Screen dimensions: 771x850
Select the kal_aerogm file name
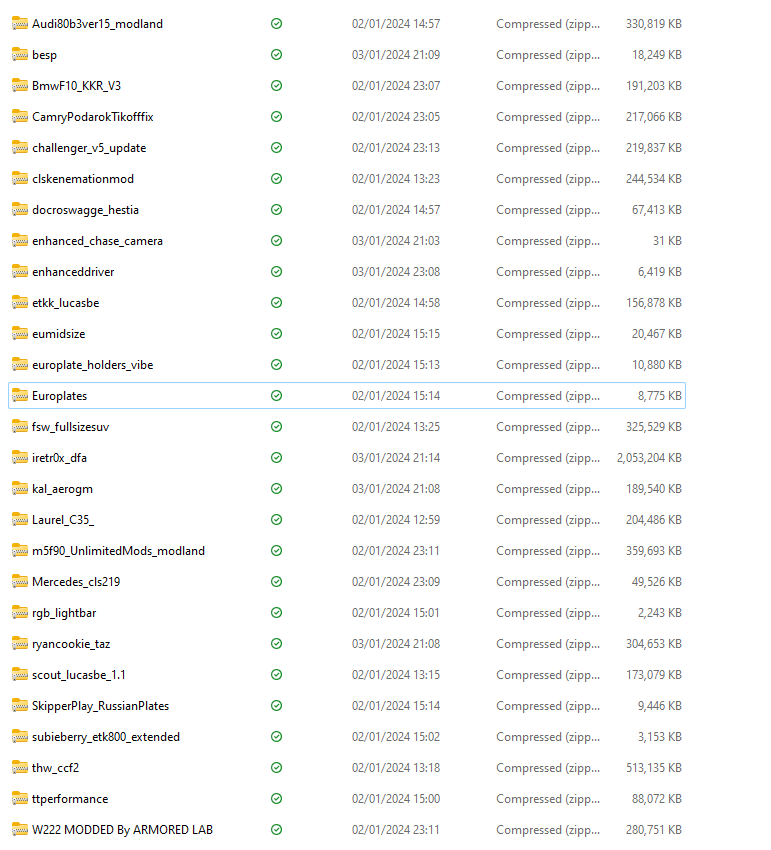coord(62,489)
